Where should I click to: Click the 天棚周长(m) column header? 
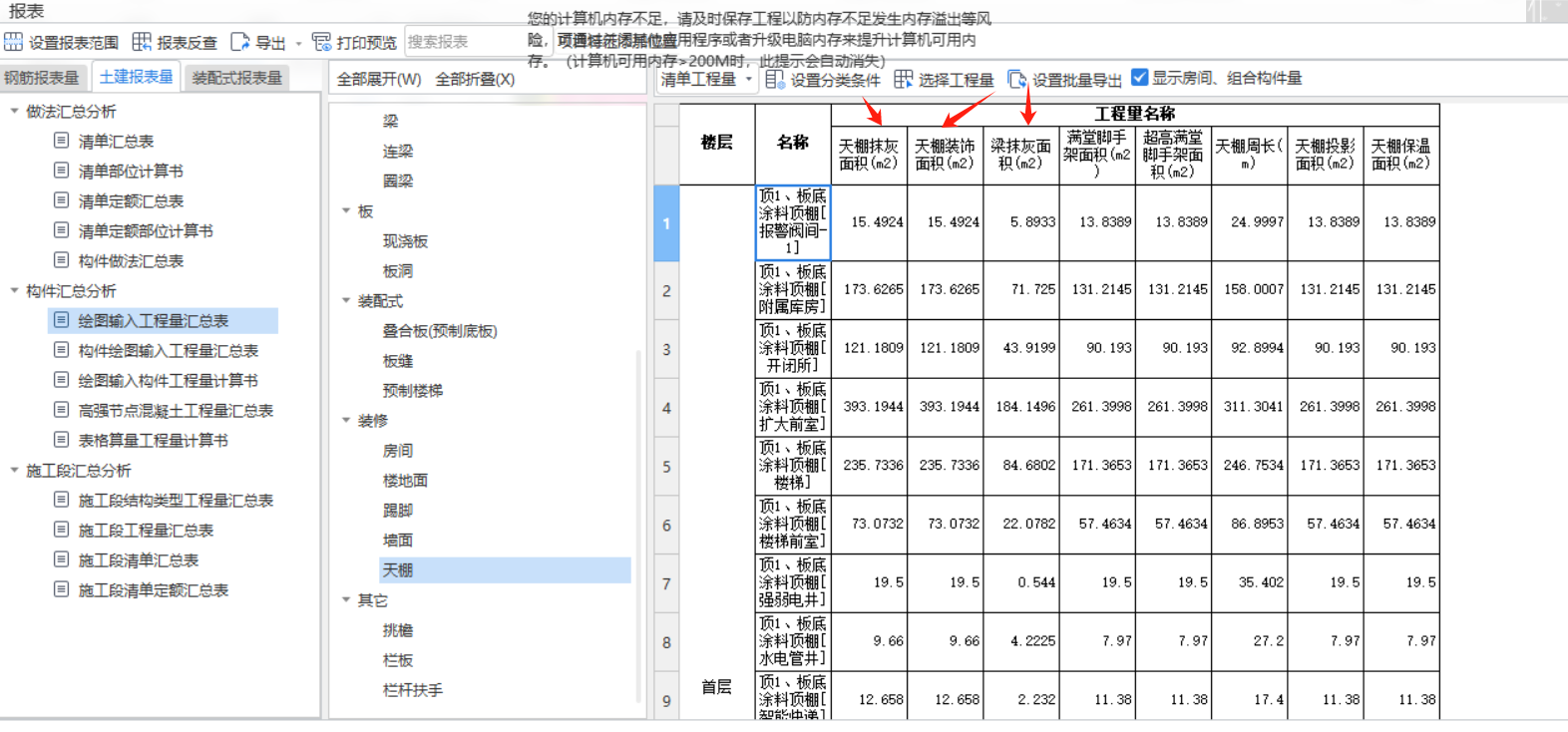(1249, 155)
